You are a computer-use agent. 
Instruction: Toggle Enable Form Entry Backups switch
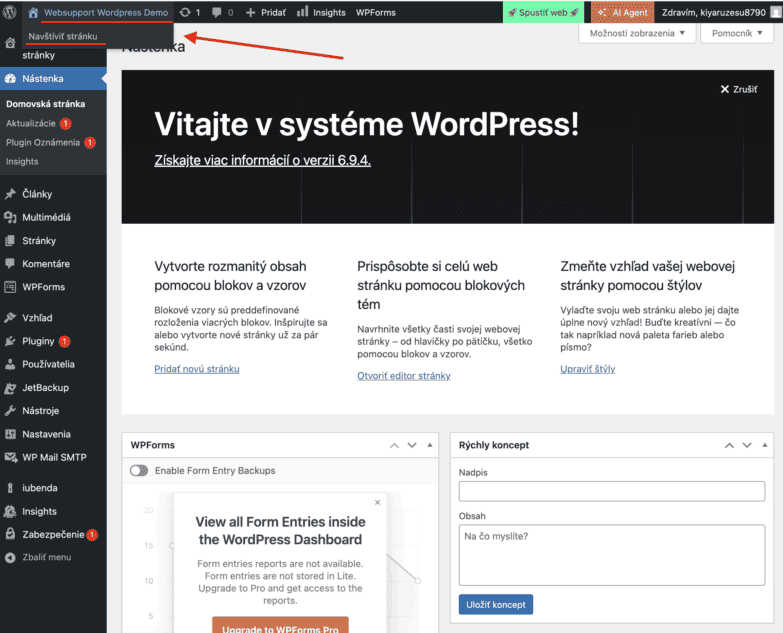tap(139, 470)
